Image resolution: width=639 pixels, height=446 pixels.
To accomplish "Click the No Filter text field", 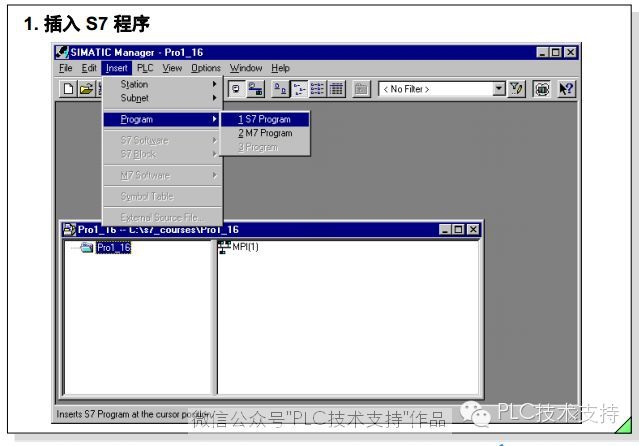I will click(x=435, y=89).
